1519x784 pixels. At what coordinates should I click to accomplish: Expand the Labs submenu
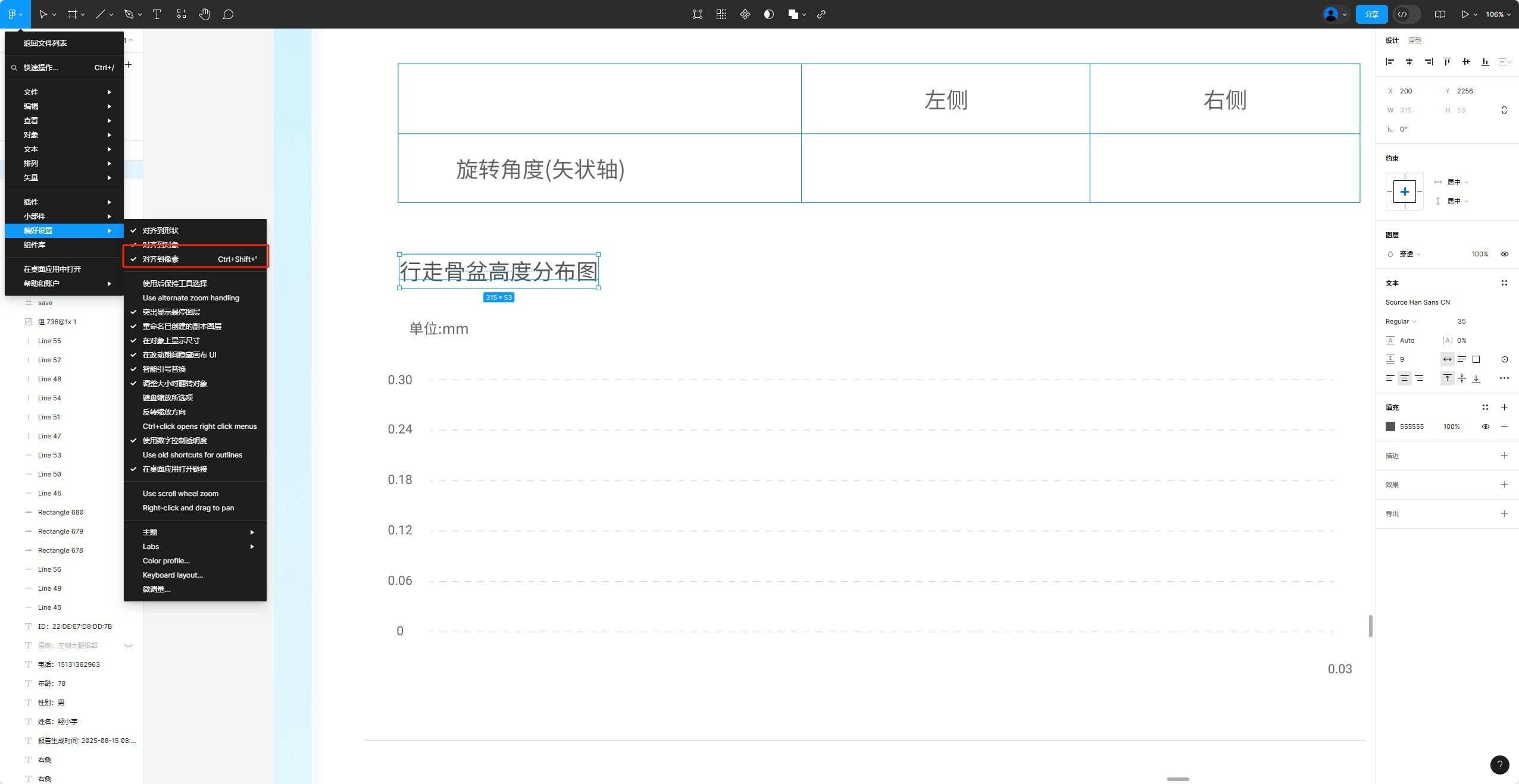(195, 547)
